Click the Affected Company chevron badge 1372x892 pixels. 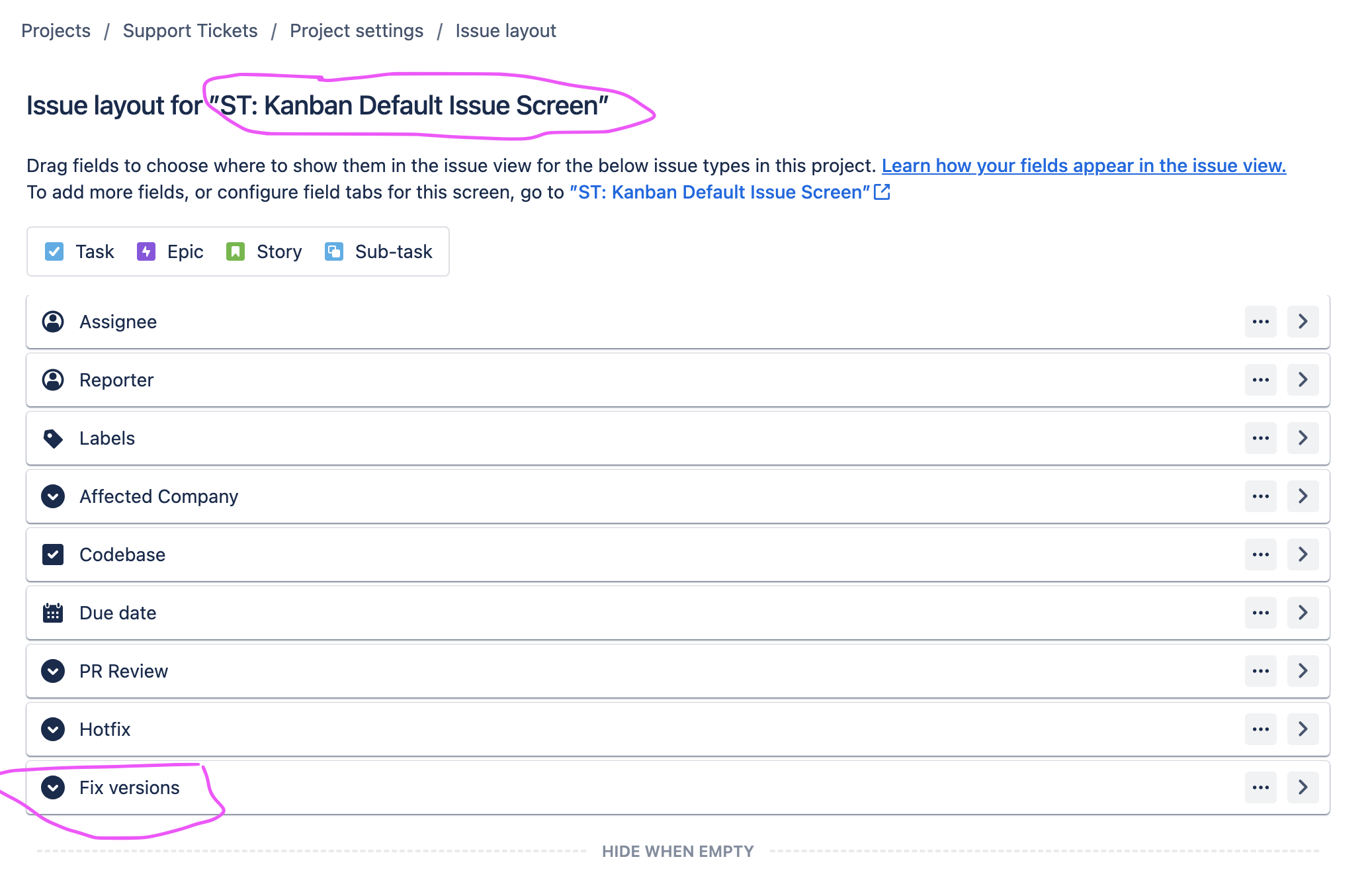pos(53,496)
